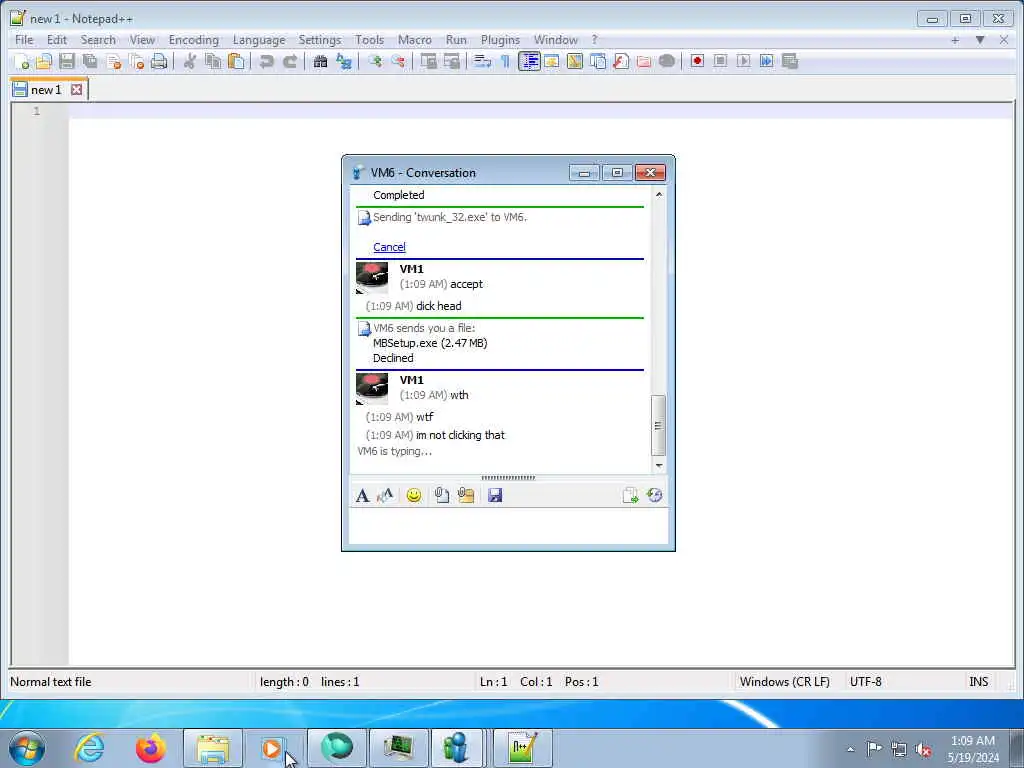Click the Save Recorded Macro icon
1024x768 pixels.
click(790, 61)
